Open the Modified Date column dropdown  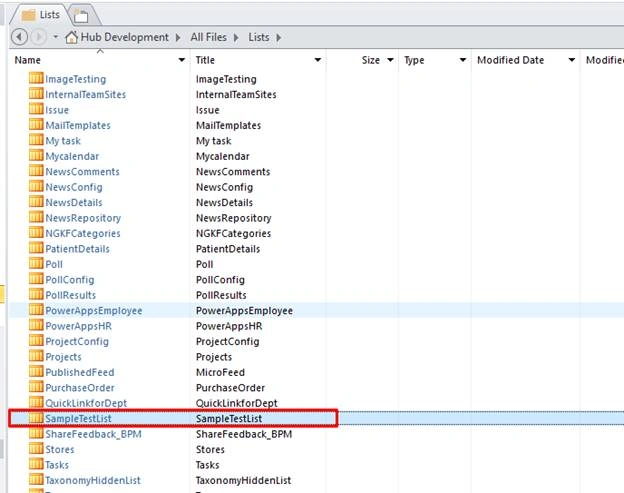(x=571, y=60)
